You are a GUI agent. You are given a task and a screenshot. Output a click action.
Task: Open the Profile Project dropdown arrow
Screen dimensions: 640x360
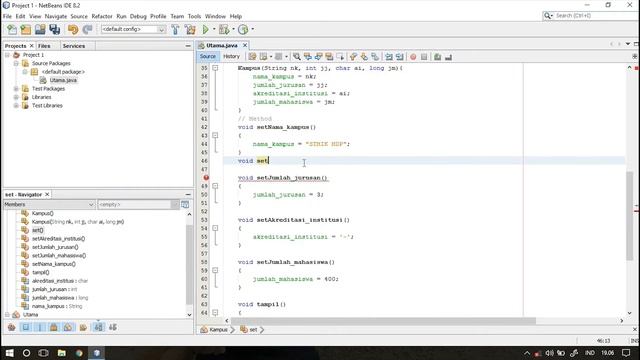point(253,29)
